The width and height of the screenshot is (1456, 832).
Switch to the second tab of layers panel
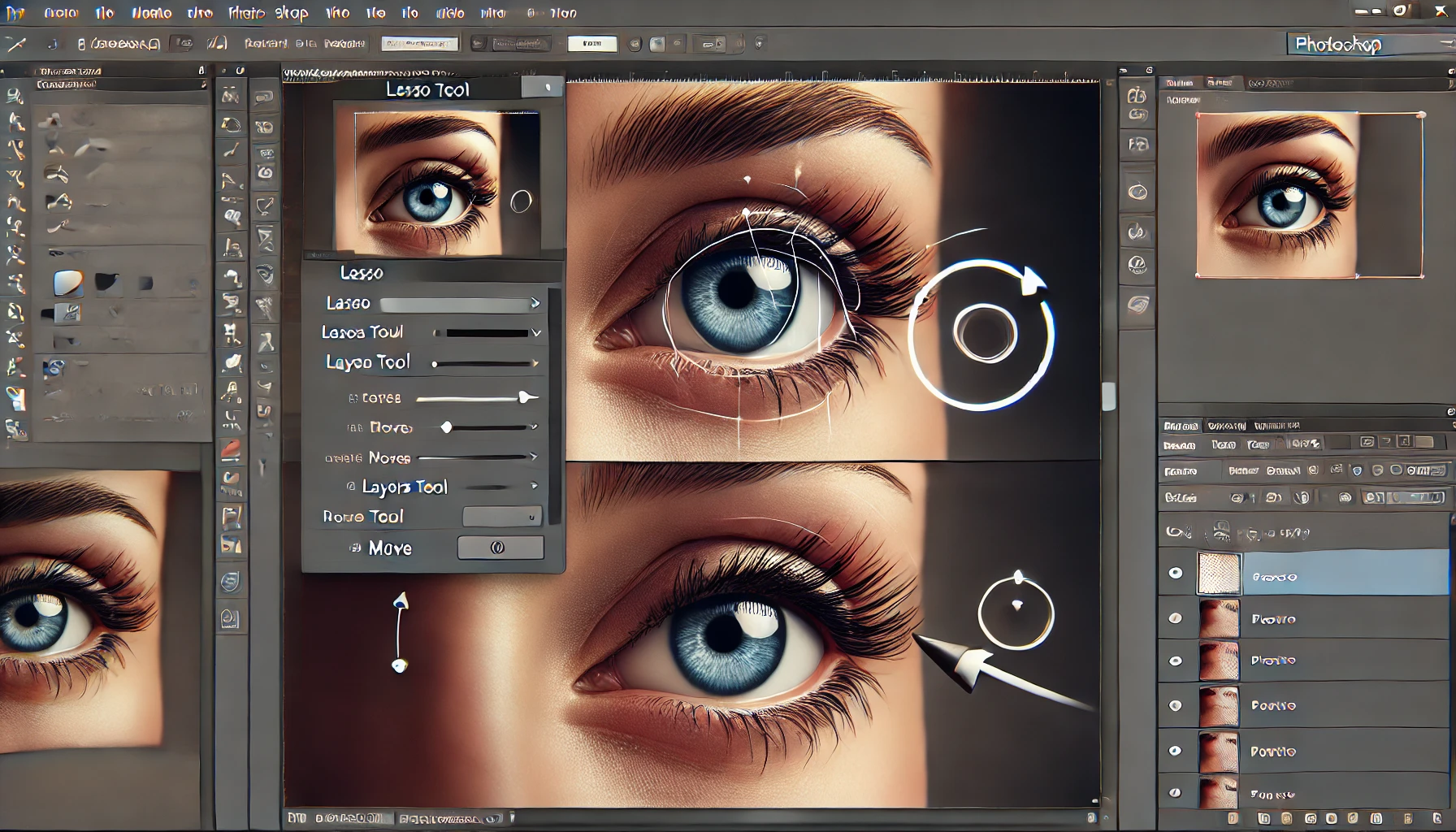(1226, 426)
